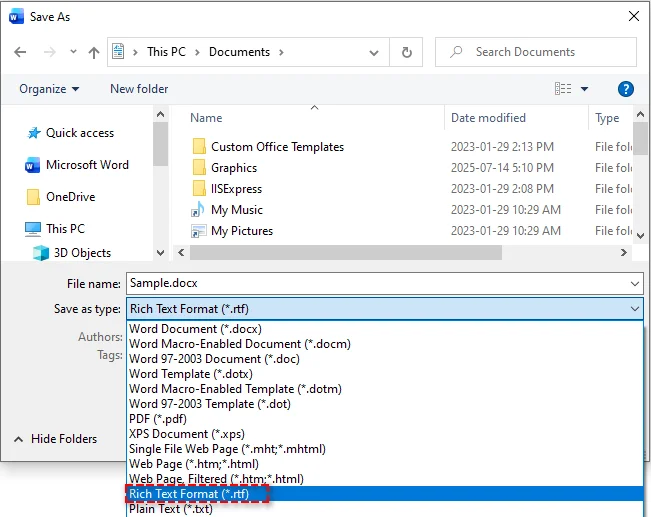Viewport: 651px width, 517px height.
Task: Sort by the Name column header
Action: click(206, 118)
